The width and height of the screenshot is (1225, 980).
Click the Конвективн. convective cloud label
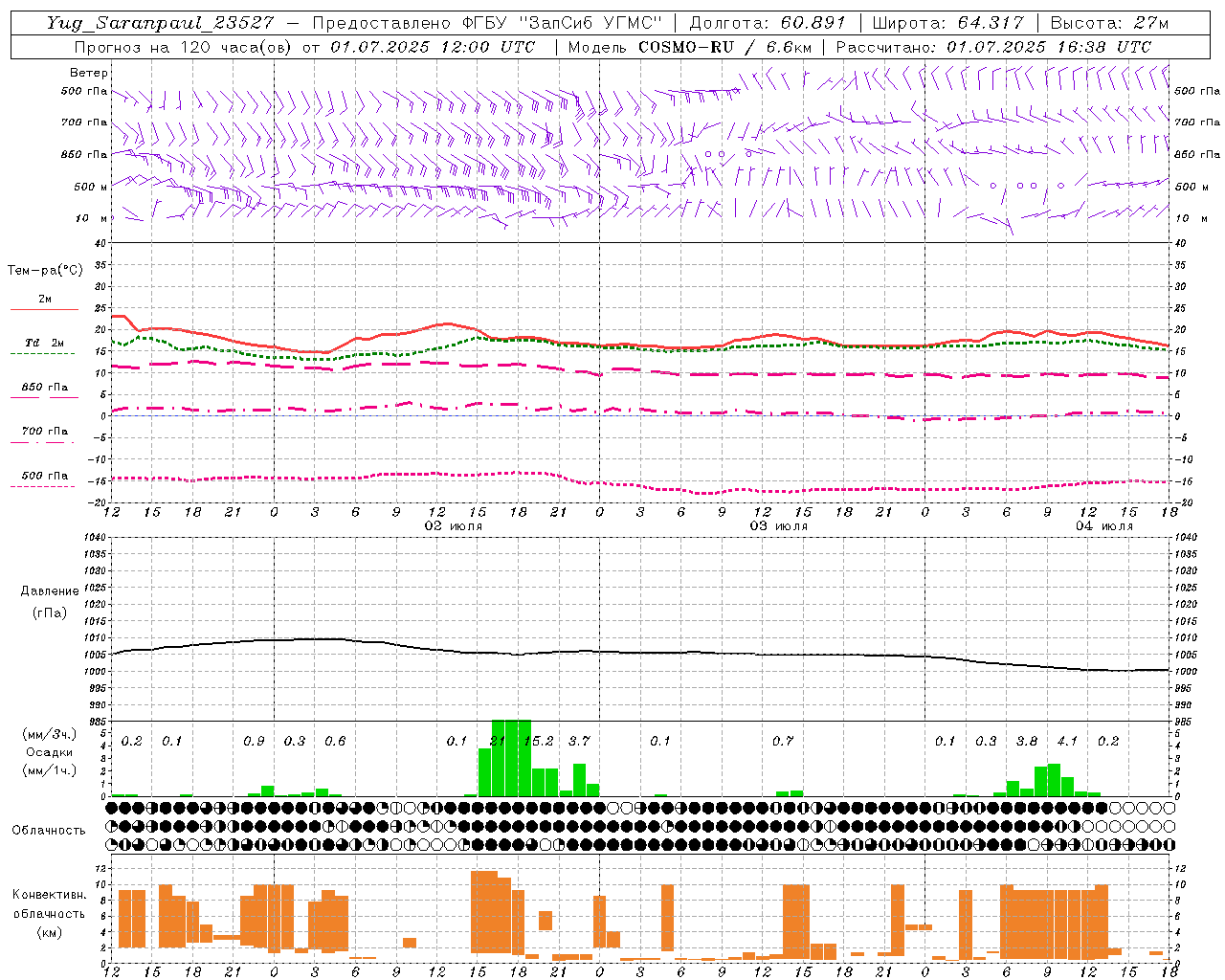(x=49, y=895)
